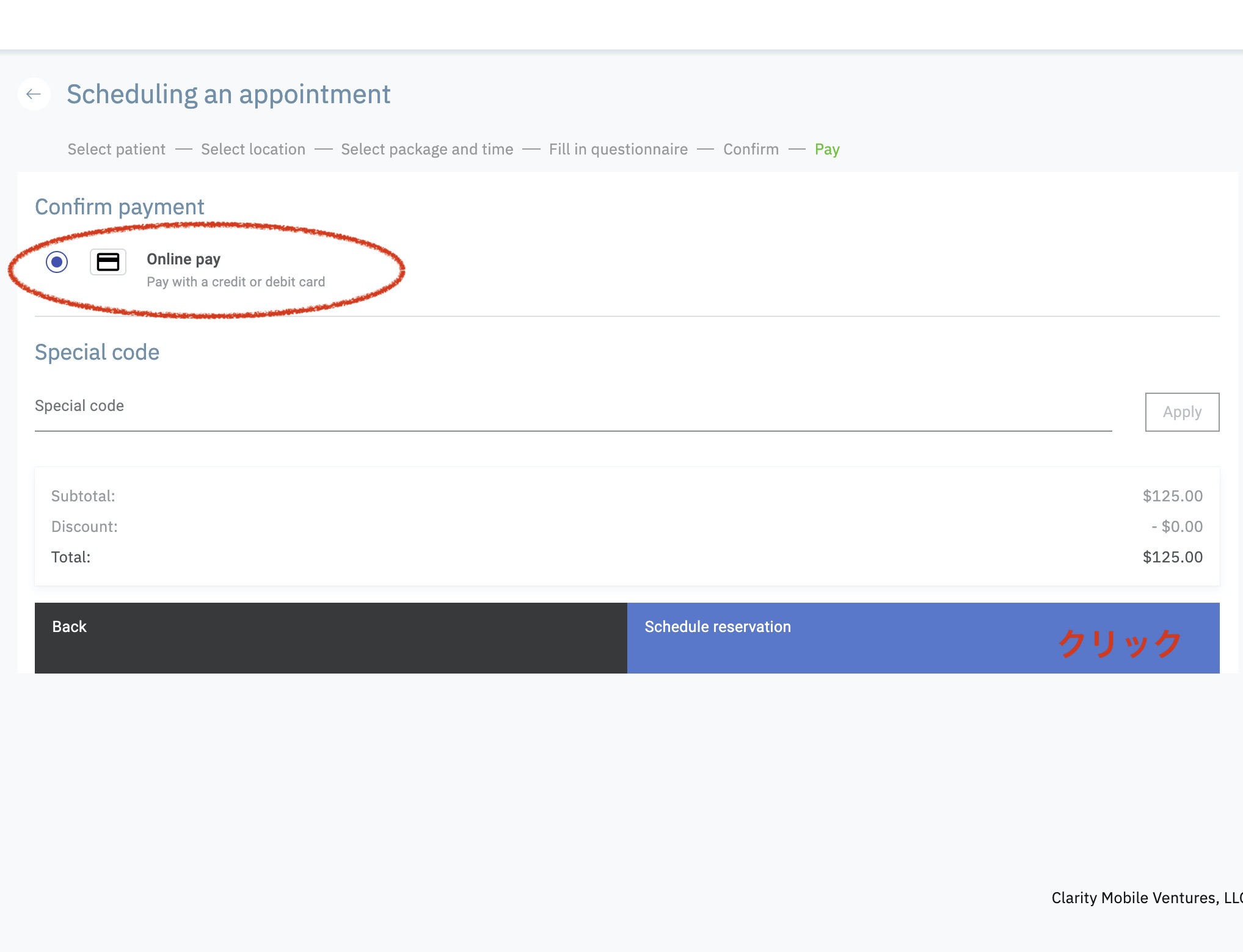Screen dimensions: 1243x952
Task: Open the Select package and time step
Action: tap(427, 150)
